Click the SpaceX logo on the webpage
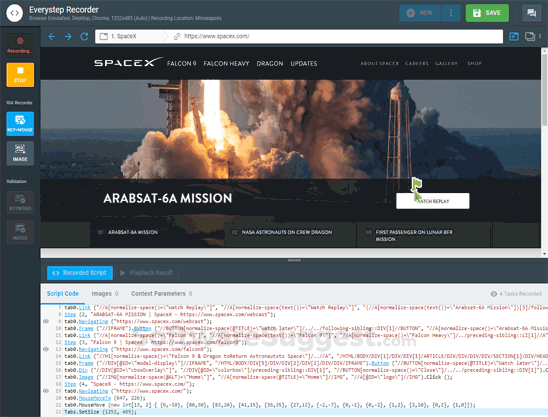548x417 pixels. [x=128, y=62]
